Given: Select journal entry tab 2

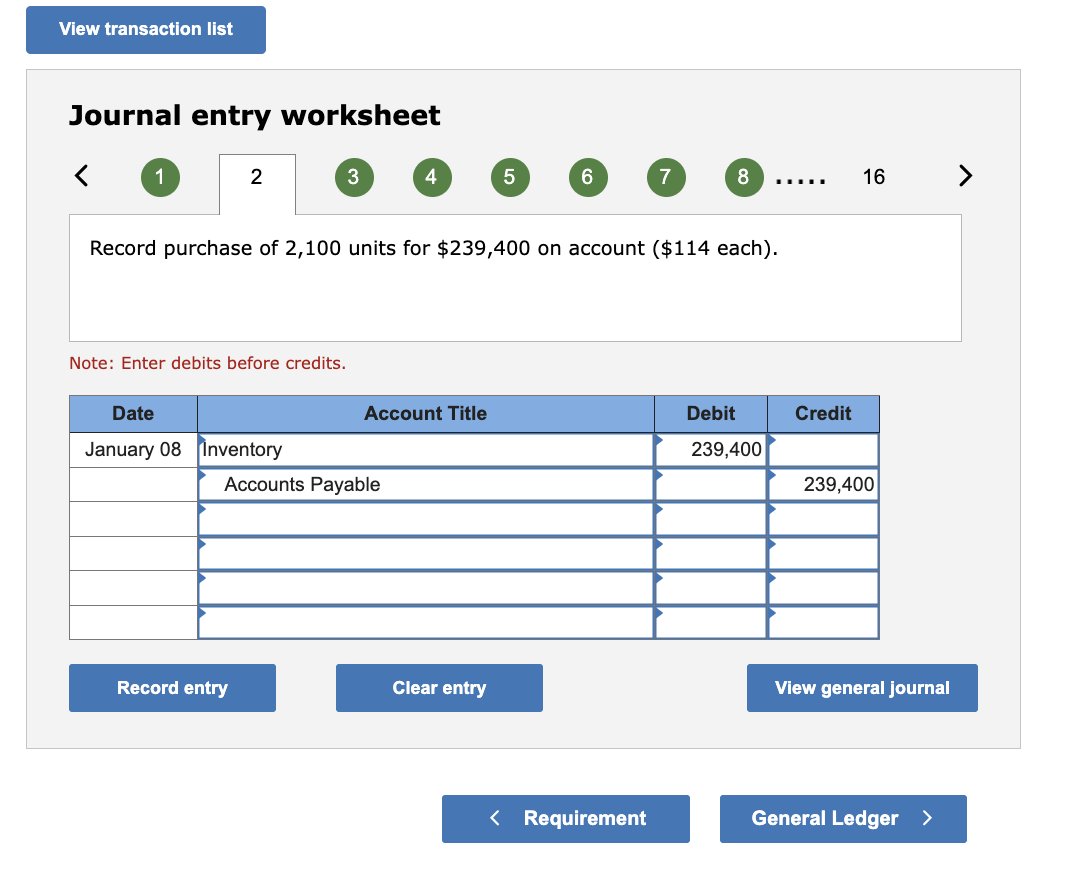Looking at the screenshot, I should (x=257, y=184).
